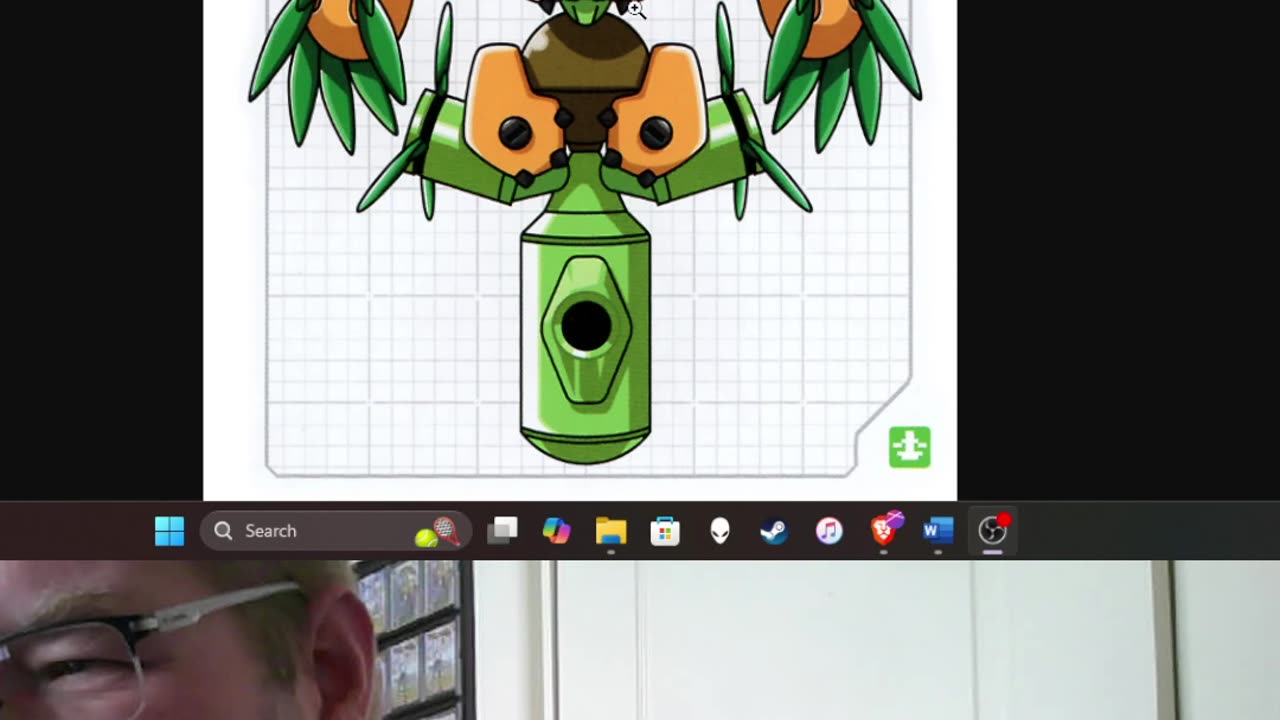Screen dimensions: 1280x720
Task: Click the taskbar Search box
Action: tap(336, 531)
